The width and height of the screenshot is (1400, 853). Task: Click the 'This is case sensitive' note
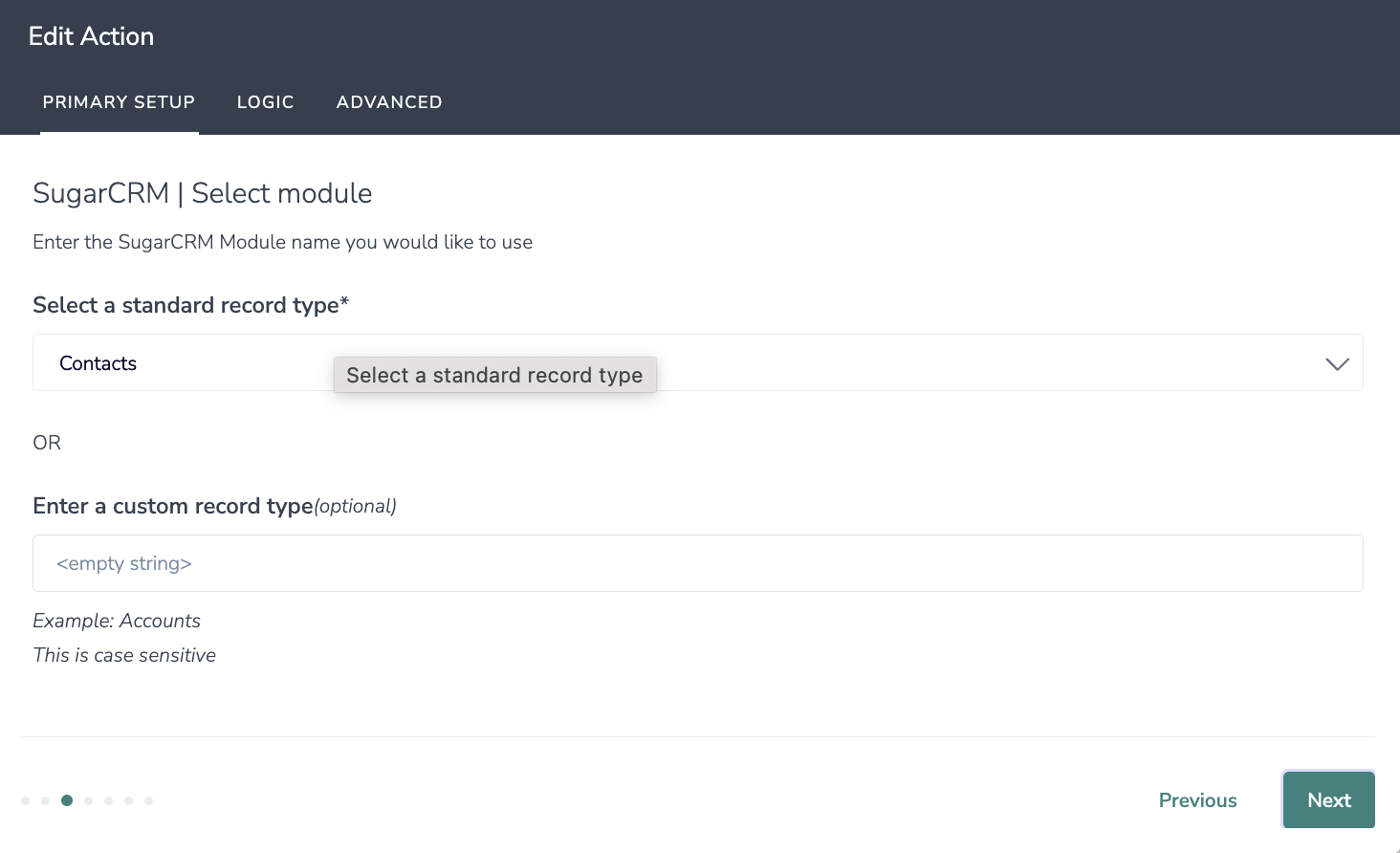tap(124, 655)
